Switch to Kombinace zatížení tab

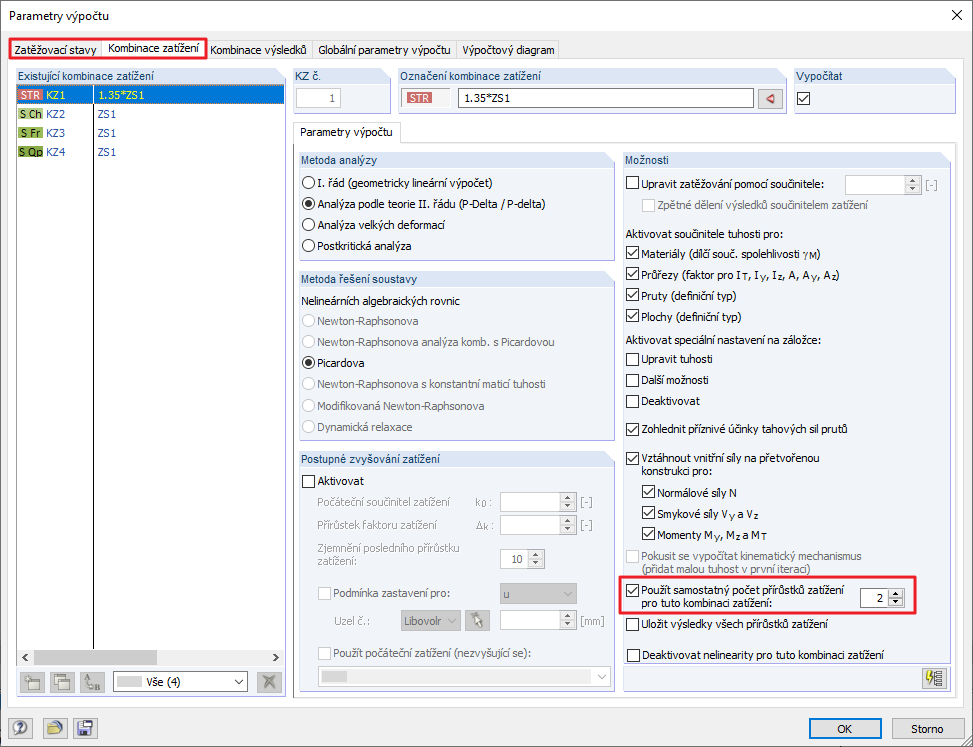pos(153,48)
